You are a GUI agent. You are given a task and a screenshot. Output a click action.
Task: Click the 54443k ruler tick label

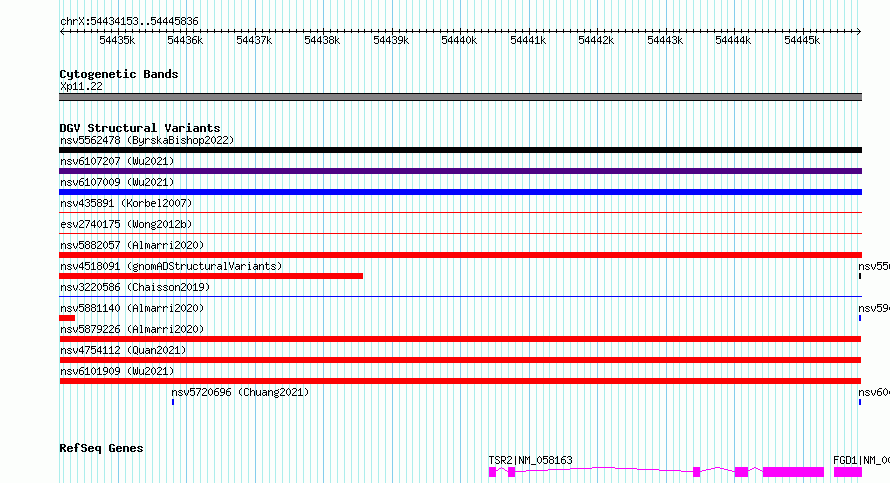point(665,40)
